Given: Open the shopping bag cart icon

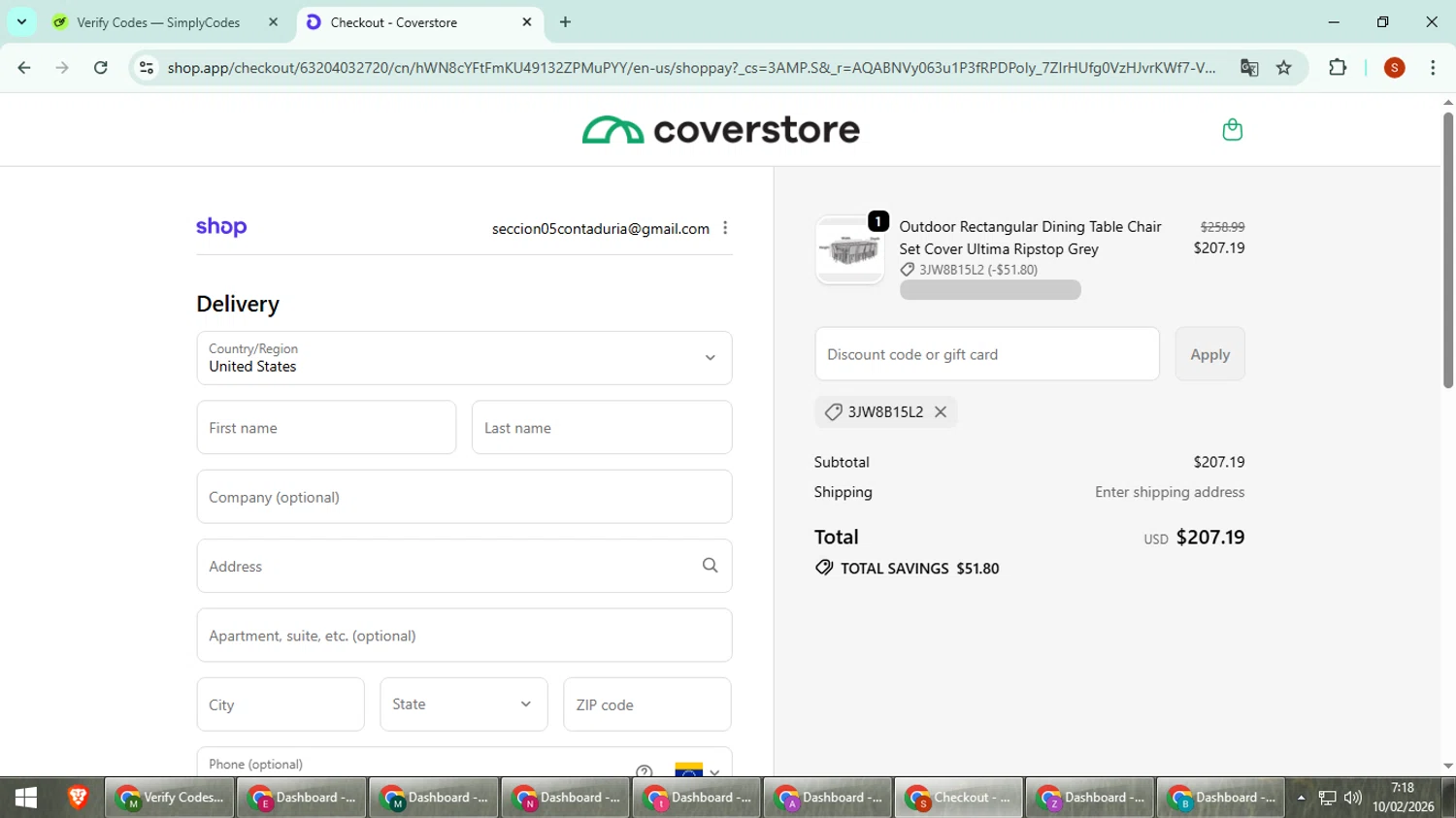Looking at the screenshot, I should point(1232,129).
